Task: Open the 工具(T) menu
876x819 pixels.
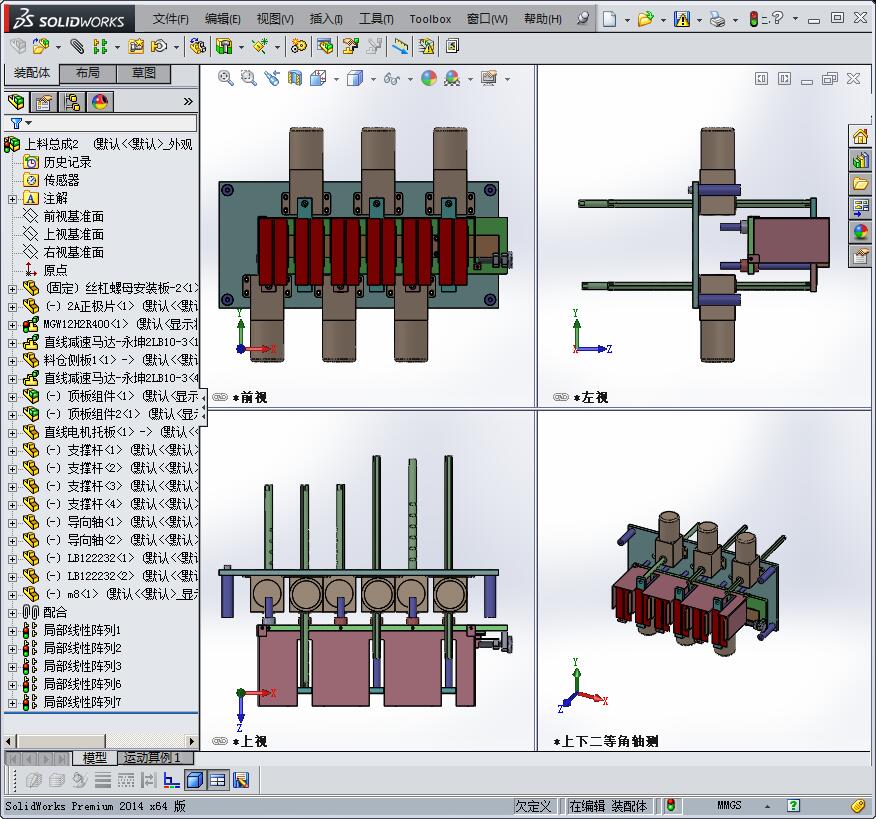Action: click(x=377, y=19)
